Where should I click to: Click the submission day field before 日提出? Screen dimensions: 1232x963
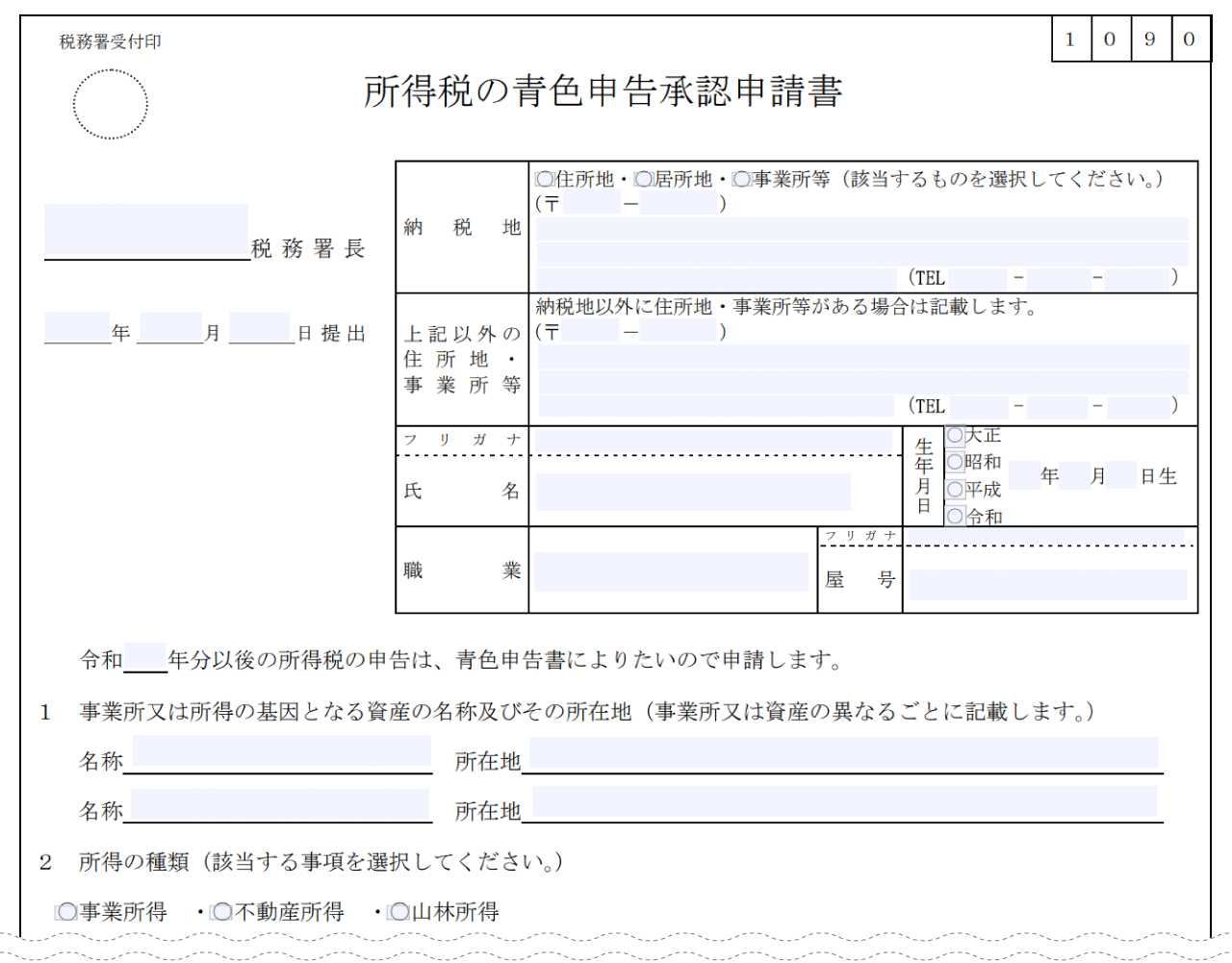(x=260, y=328)
